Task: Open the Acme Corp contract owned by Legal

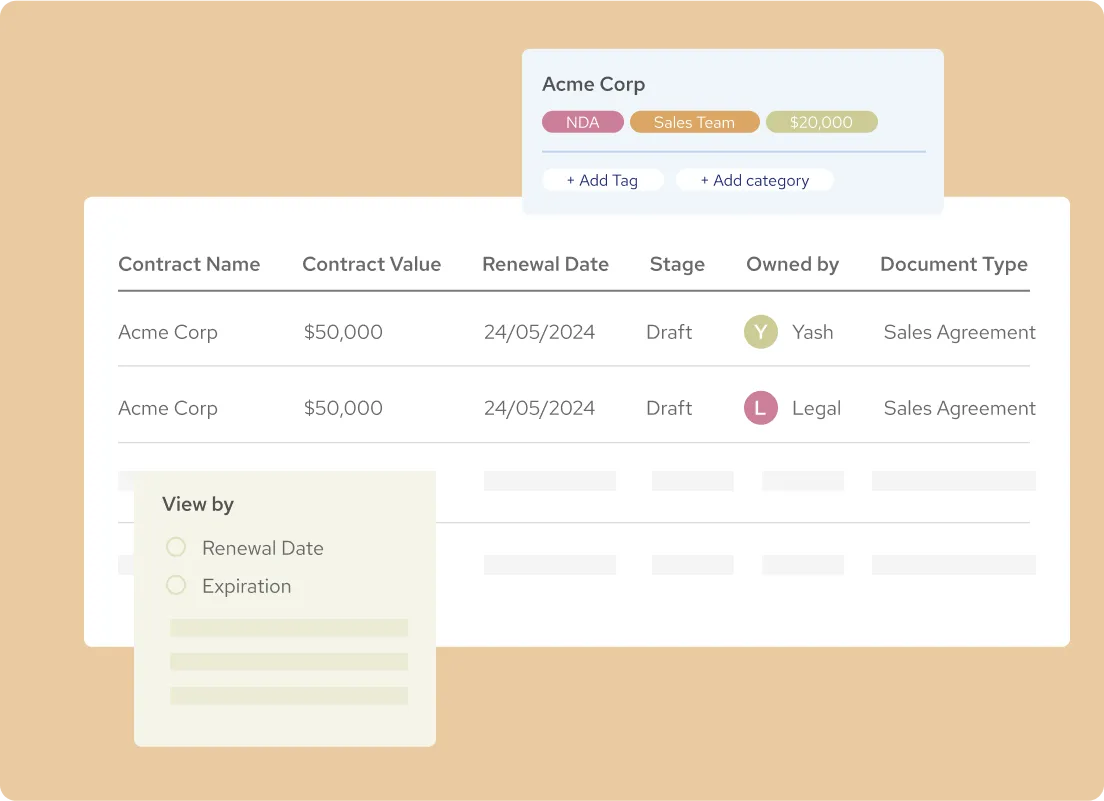Action: pos(168,408)
